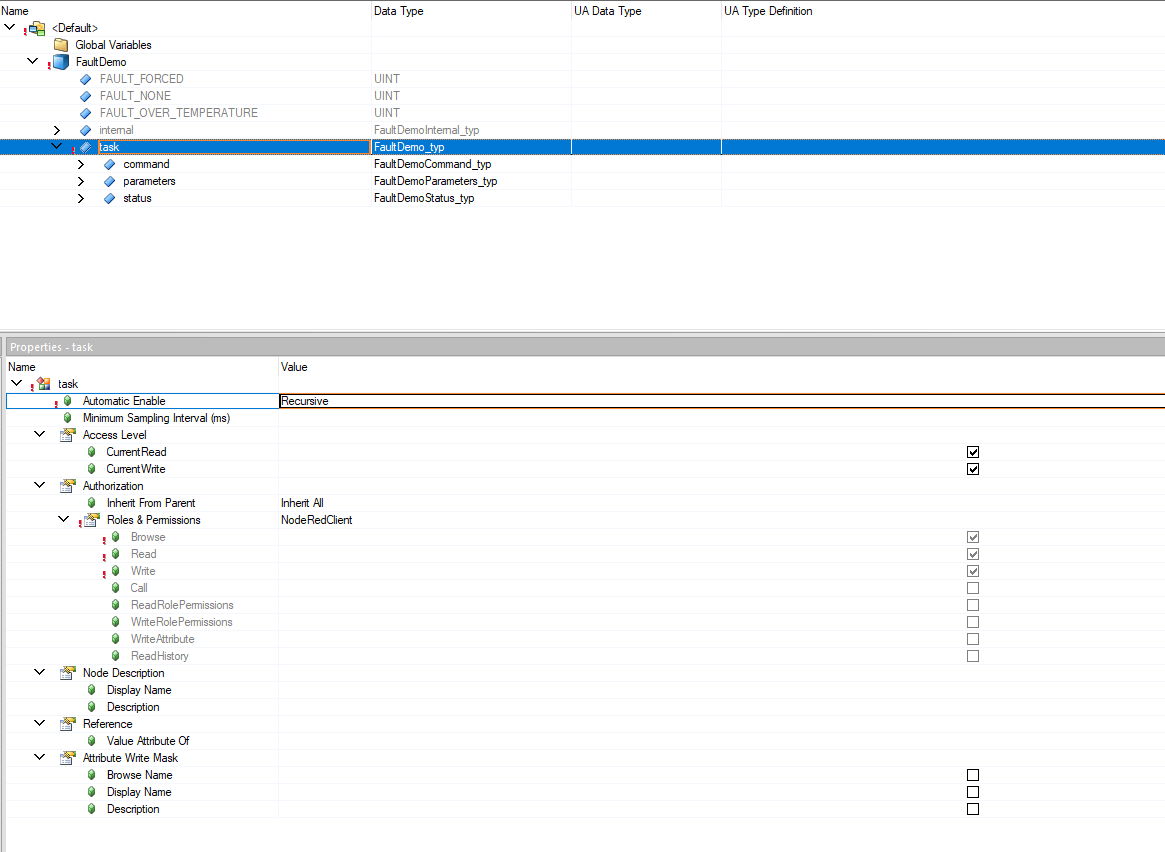
Task: Click the Value Attribute Of property icon
Action: 91,741
